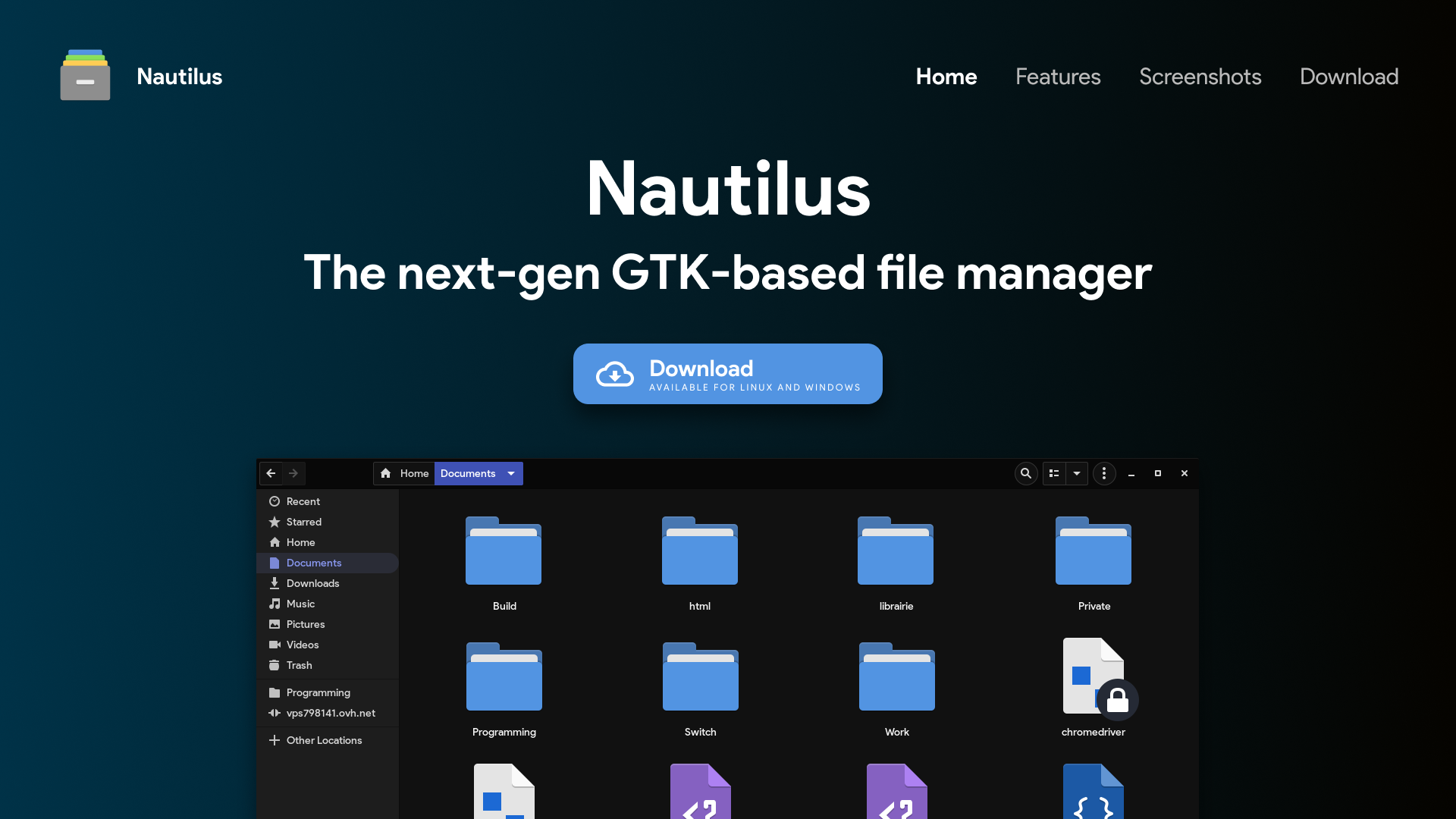
Task: Click the Search icon in toolbar
Action: click(1024, 473)
